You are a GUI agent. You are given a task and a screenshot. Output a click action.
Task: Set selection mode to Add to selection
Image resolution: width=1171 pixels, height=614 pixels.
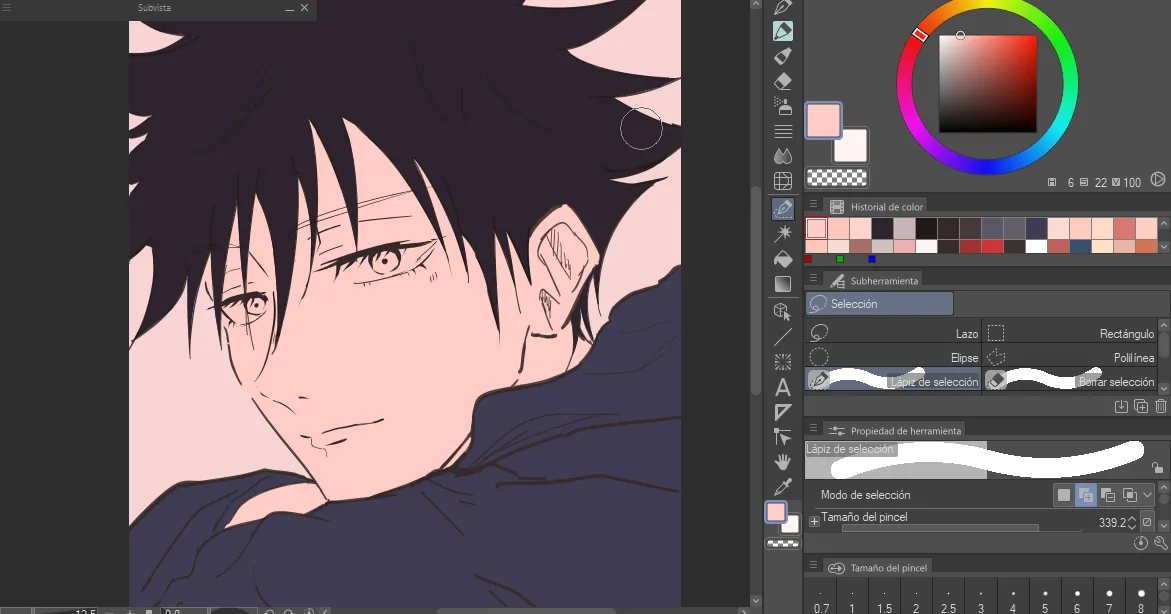click(1086, 494)
